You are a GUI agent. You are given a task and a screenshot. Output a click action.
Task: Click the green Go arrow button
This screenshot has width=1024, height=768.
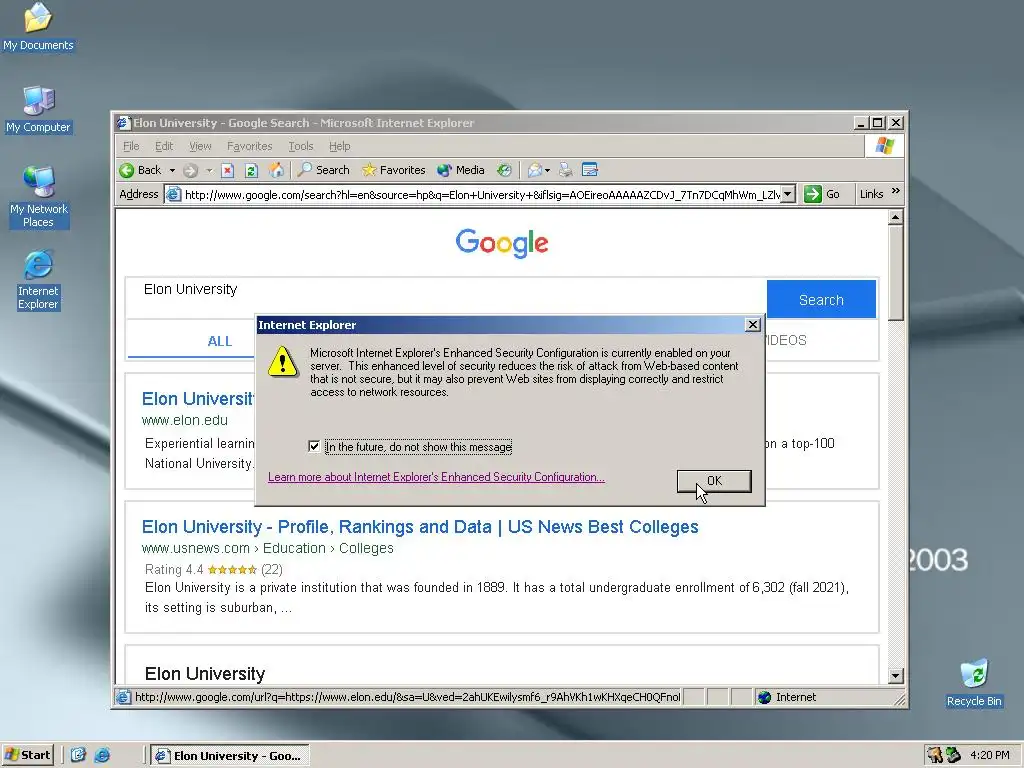[x=812, y=194]
